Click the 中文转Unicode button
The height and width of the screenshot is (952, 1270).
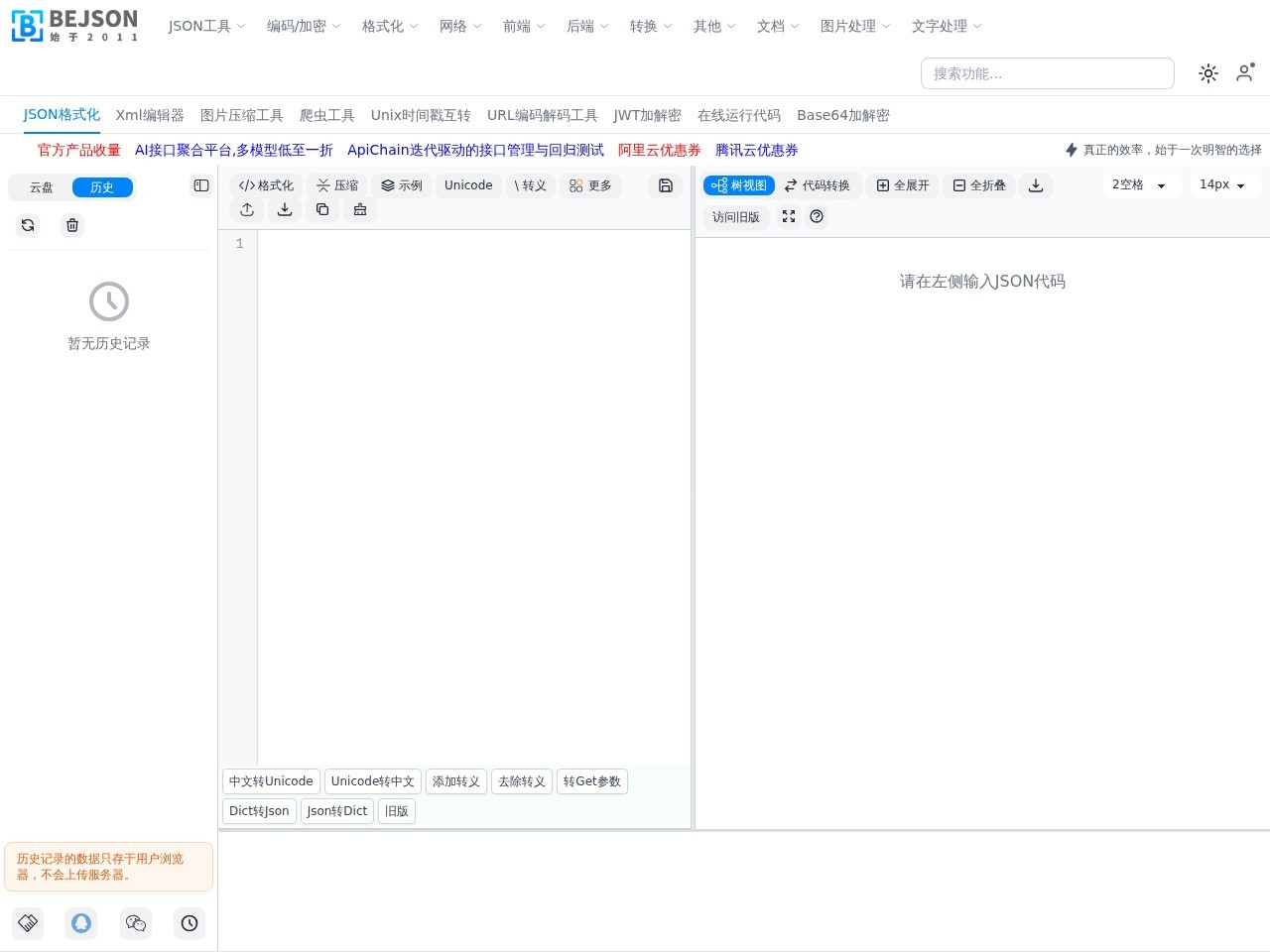click(271, 781)
